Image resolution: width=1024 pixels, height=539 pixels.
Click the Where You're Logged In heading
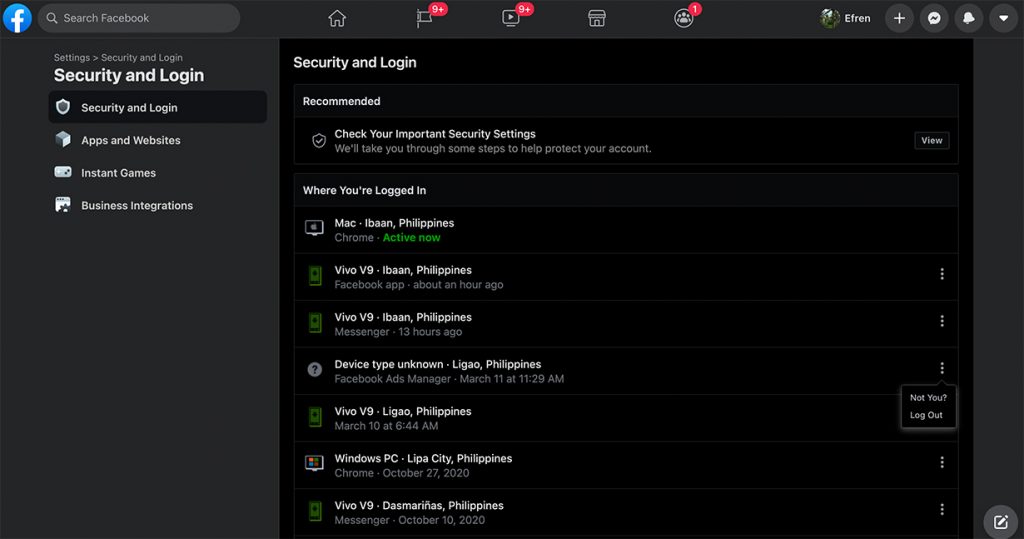tap(364, 191)
